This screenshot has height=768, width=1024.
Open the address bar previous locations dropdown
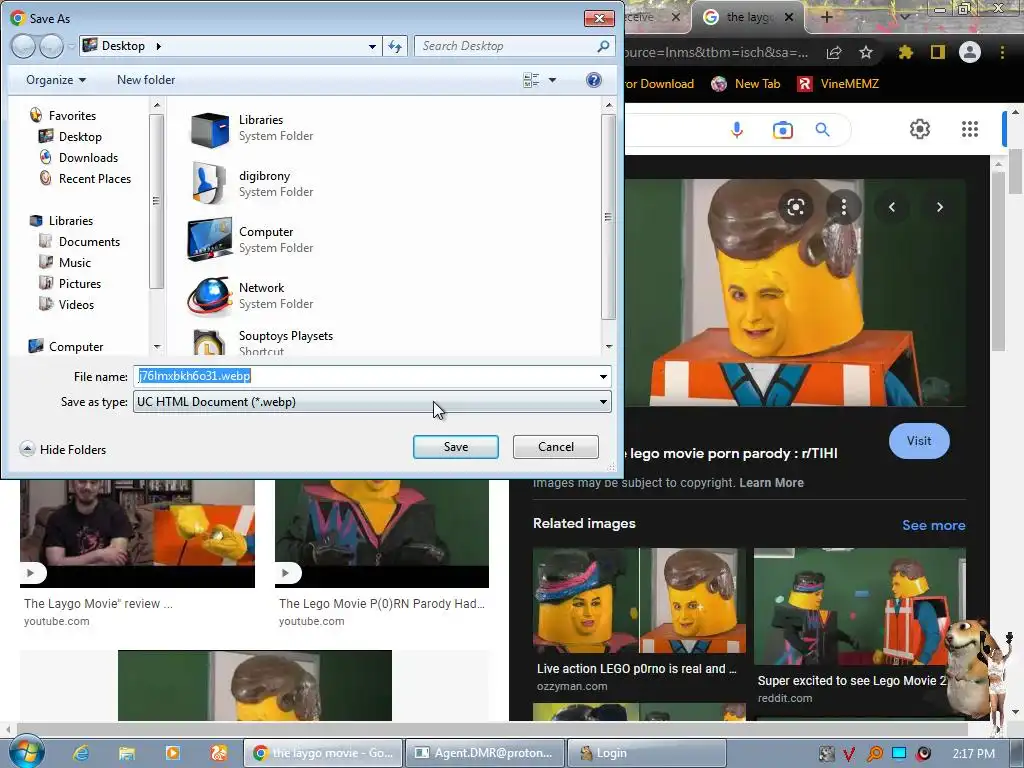(372, 46)
